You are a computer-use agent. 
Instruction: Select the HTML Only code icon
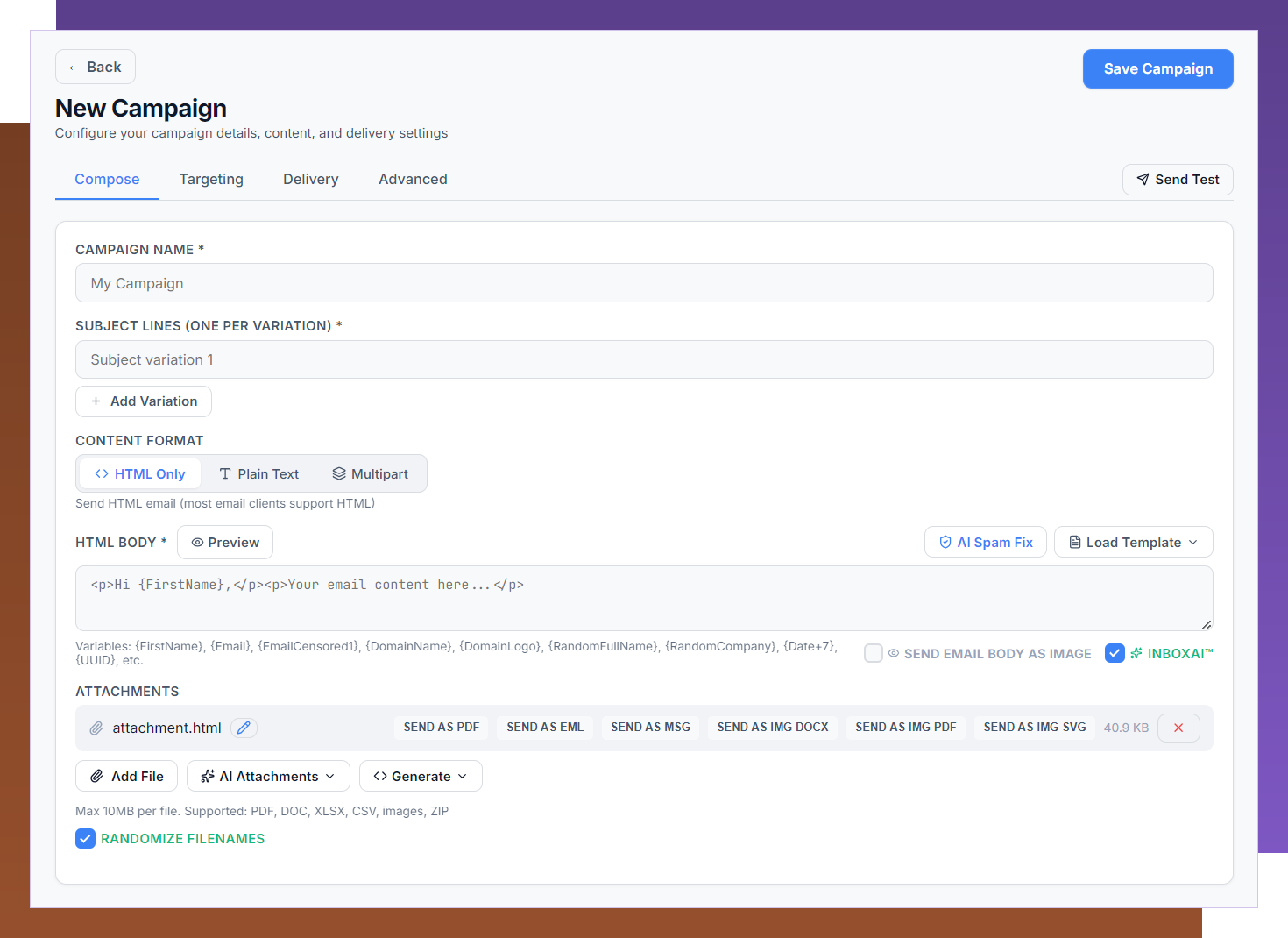tap(103, 473)
